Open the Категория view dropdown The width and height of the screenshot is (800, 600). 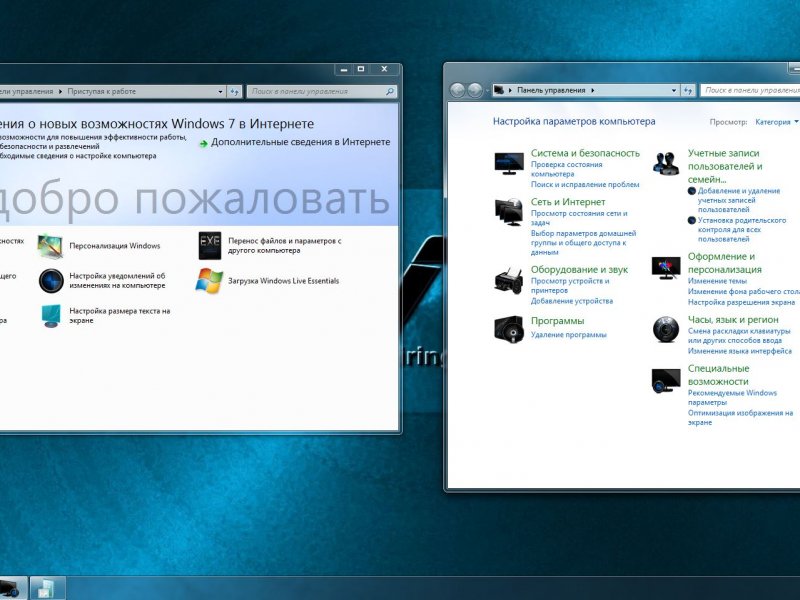click(776, 122)
